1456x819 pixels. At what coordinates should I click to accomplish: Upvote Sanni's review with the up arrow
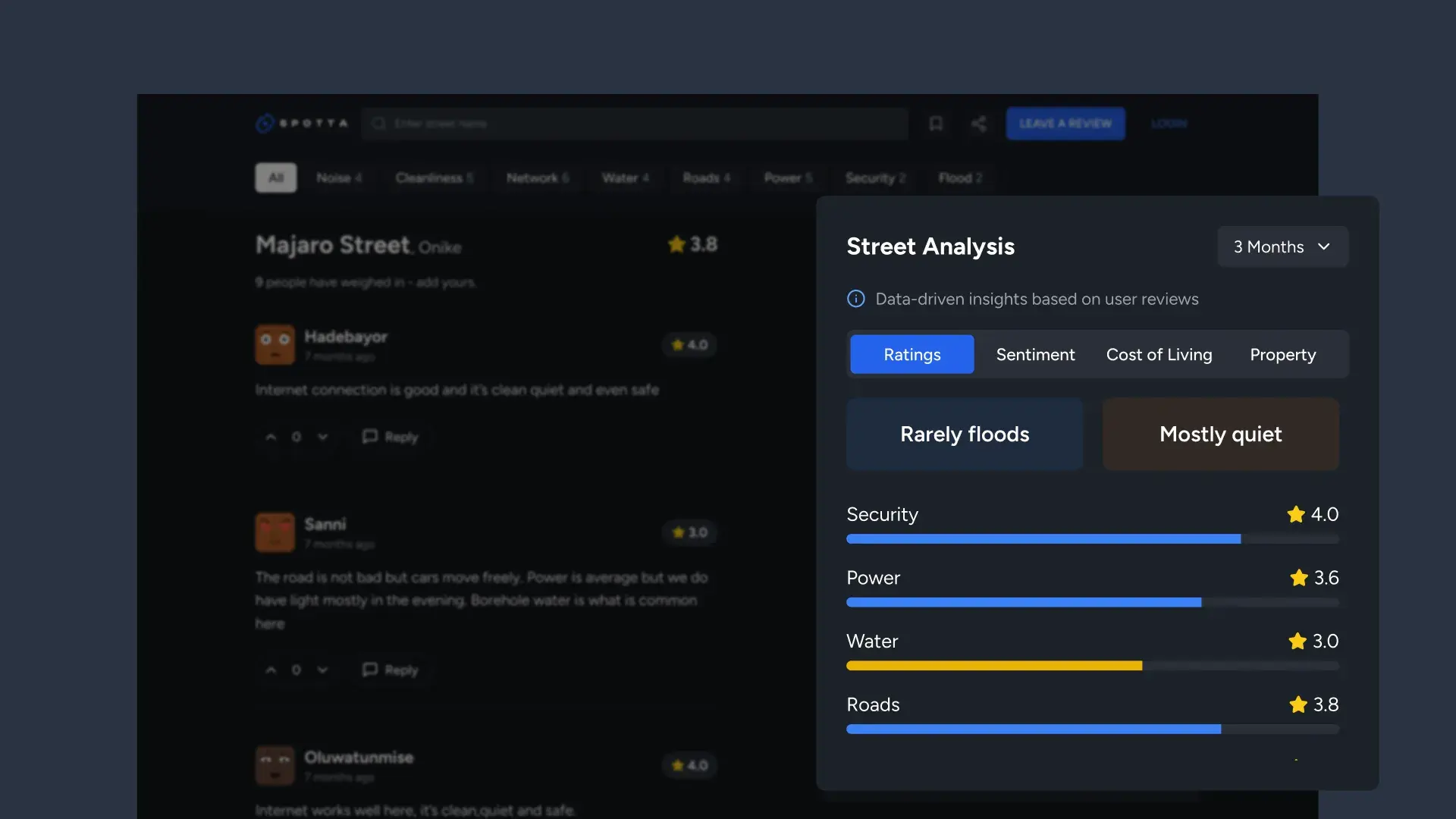coord(271,670)
